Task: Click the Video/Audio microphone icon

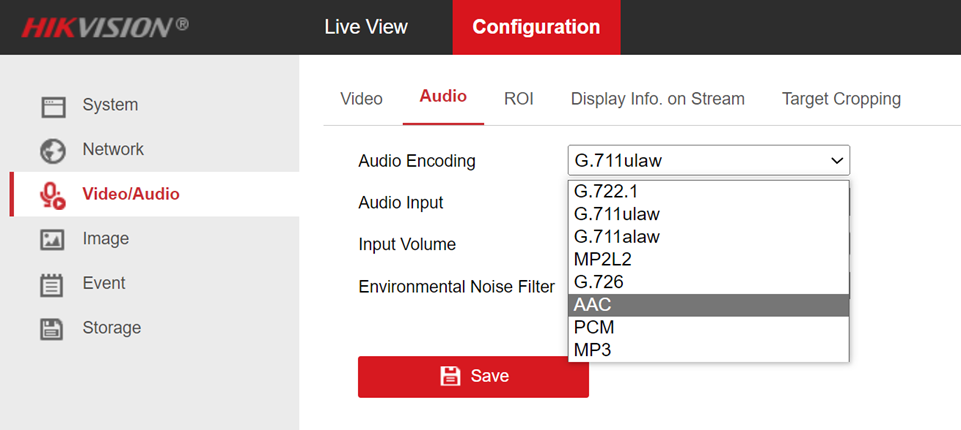Action: pyautogui.click(x=52, y=195)
